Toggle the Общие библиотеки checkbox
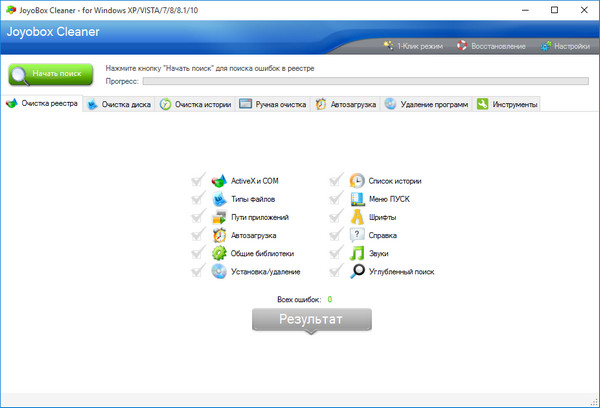This screenshot has width=600, height=408. pyautogui.click(x=198, y=252)
